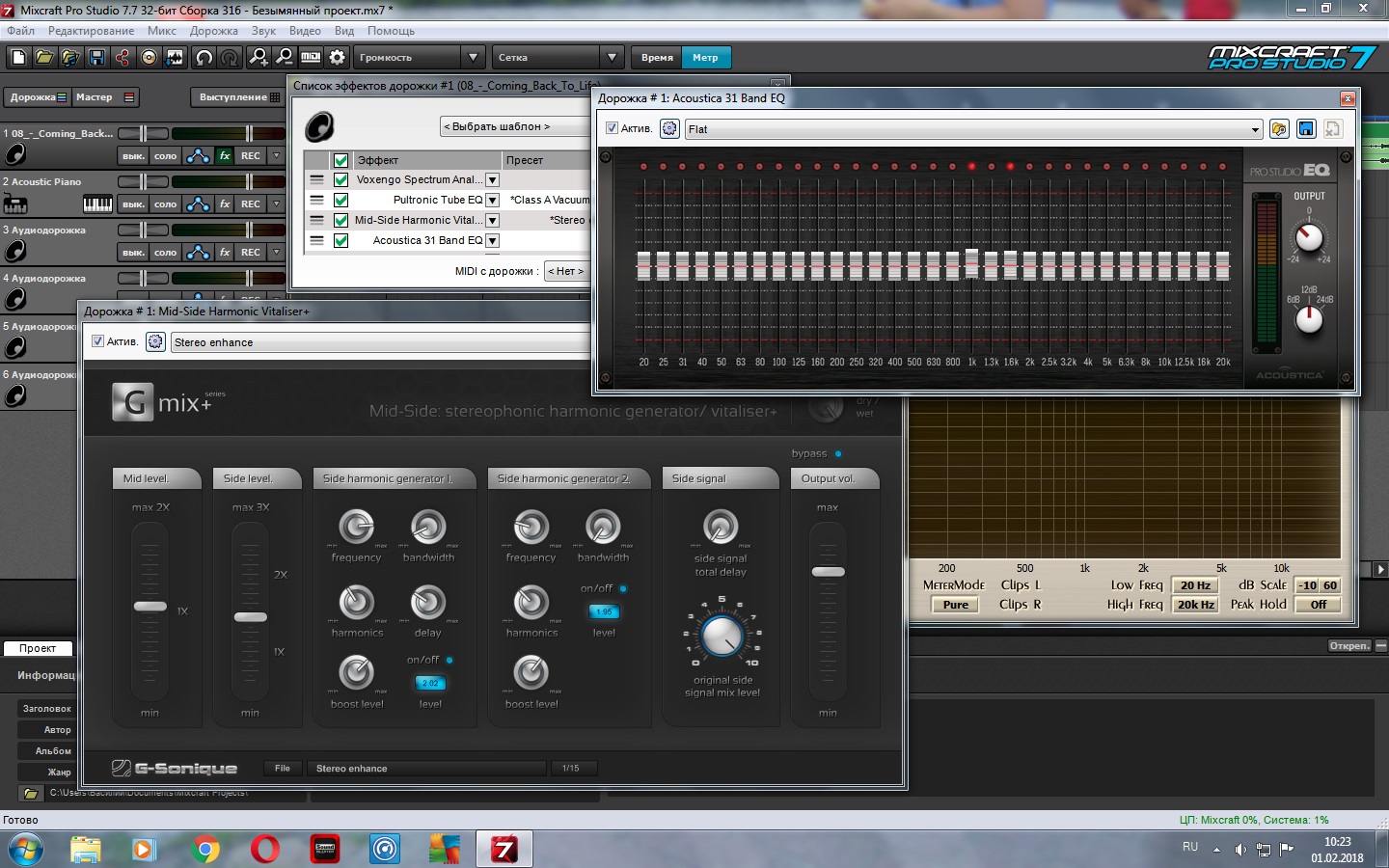1389x868 pixels.
Task: Open project folder icon in toolbar
Action: pos(44,58)
